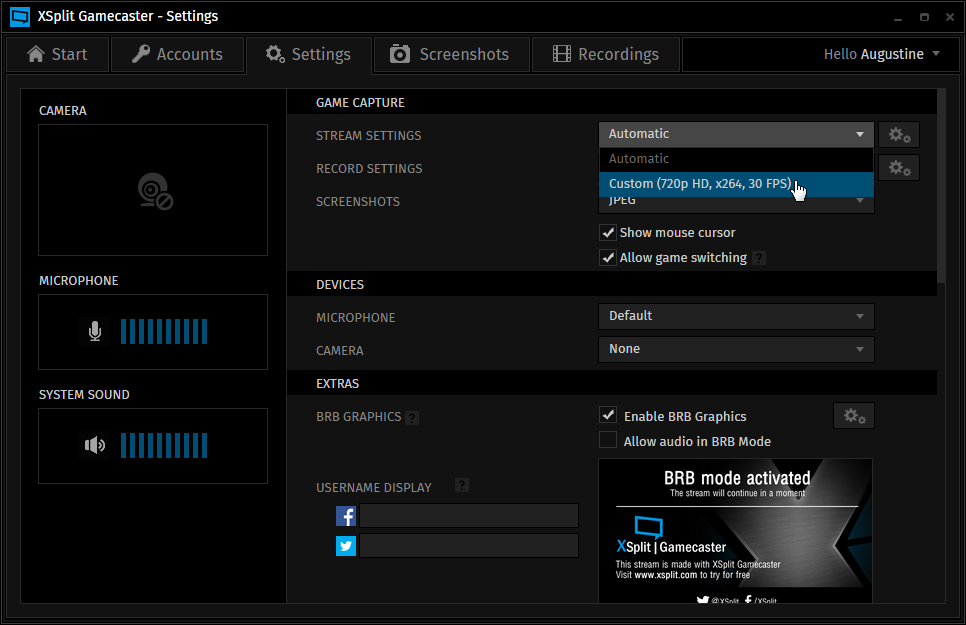This screenshot has width=966, height=625.
Task: Click the help icon beside Allow game switching
Action: tap(760, 258)
